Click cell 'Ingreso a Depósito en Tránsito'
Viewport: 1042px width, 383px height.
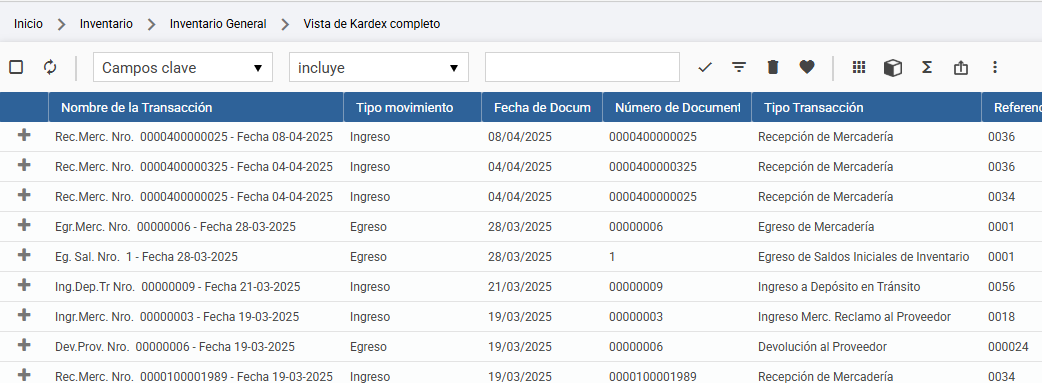click(x=839, y=287)
